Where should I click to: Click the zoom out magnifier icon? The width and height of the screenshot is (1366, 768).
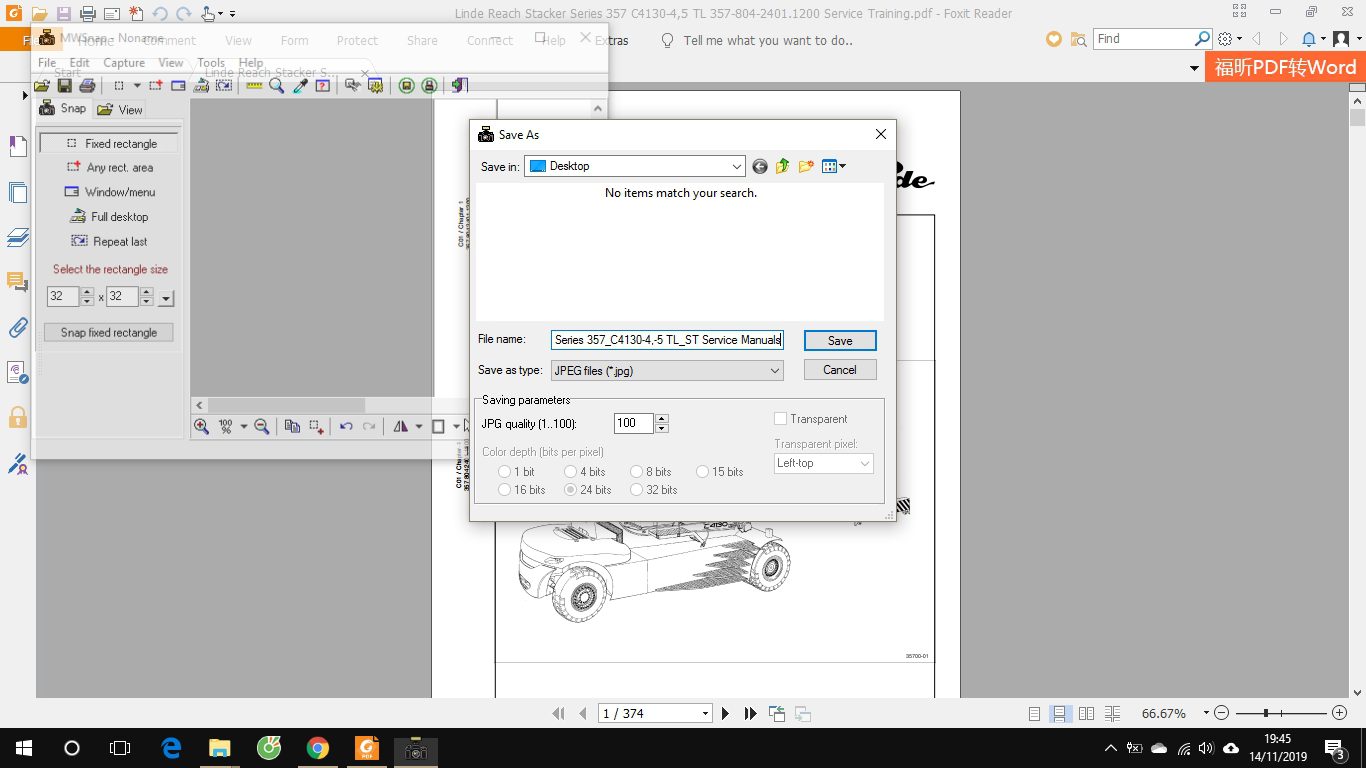(x=262, y=426)
